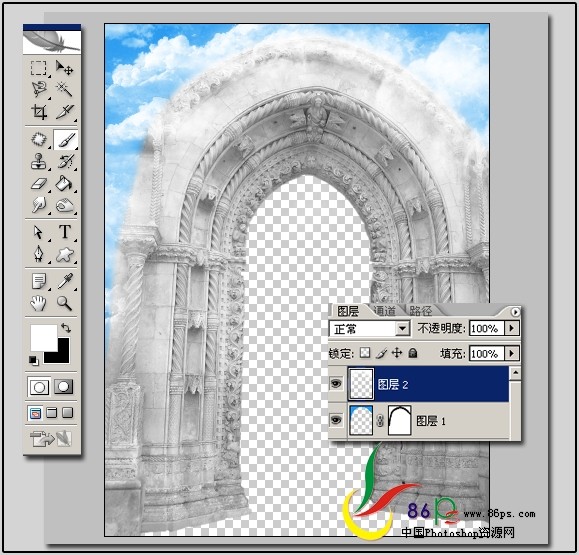Click the white foreground color swatch

point(44,338)
